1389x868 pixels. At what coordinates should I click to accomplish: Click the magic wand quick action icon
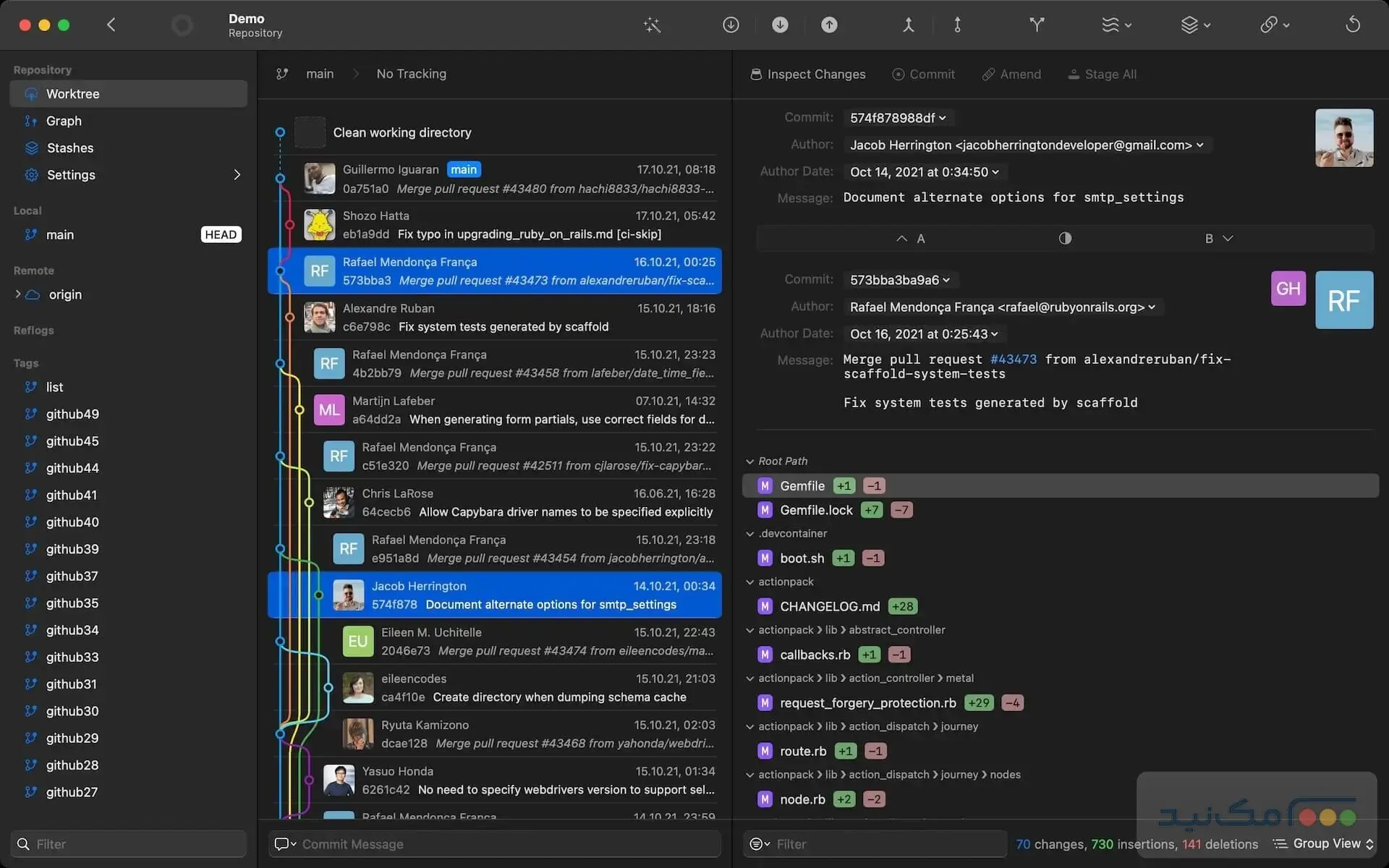click(x=652, y=25)
